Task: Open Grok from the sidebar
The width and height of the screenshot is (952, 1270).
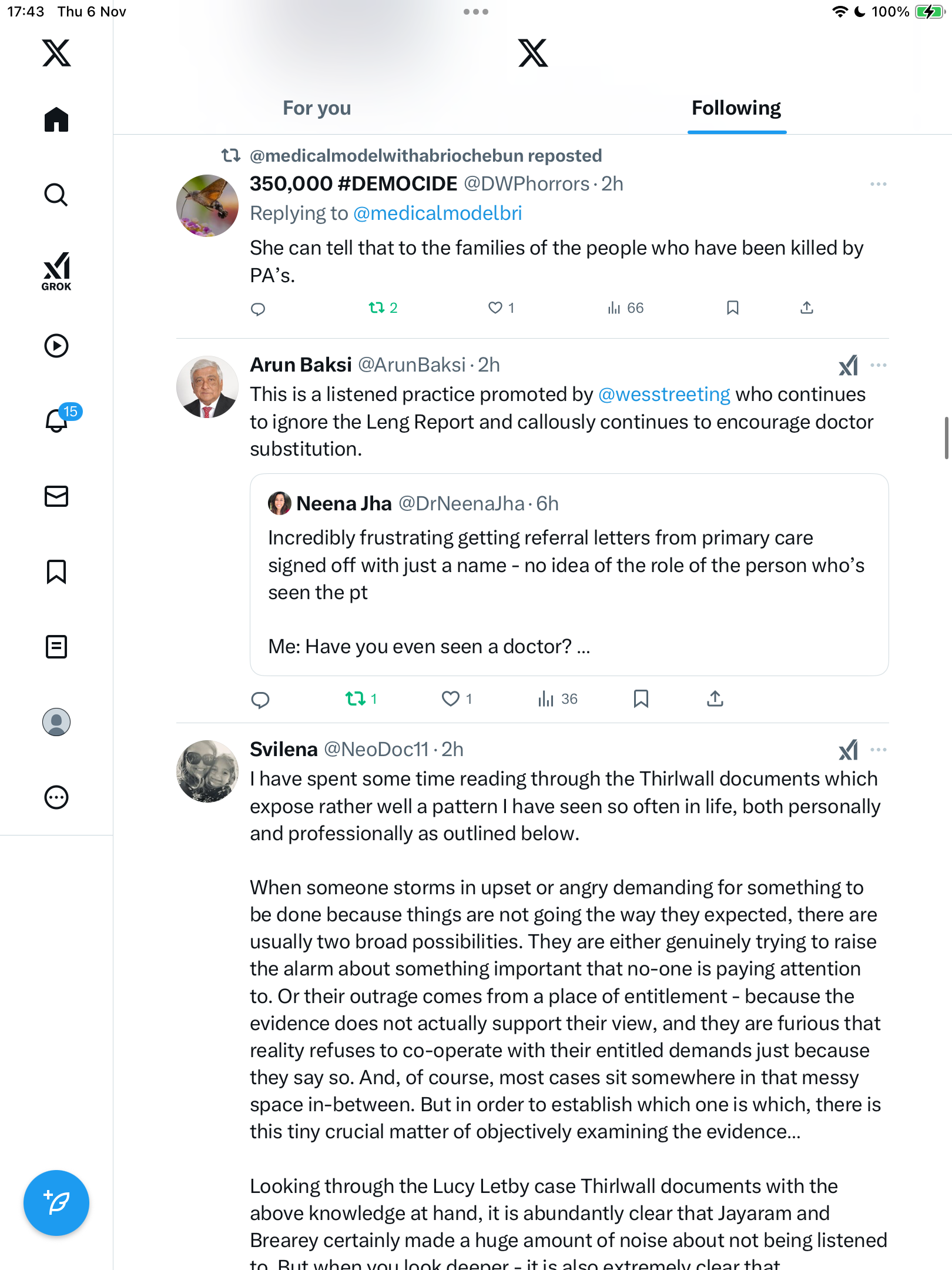Action: [x=56, y=271]
